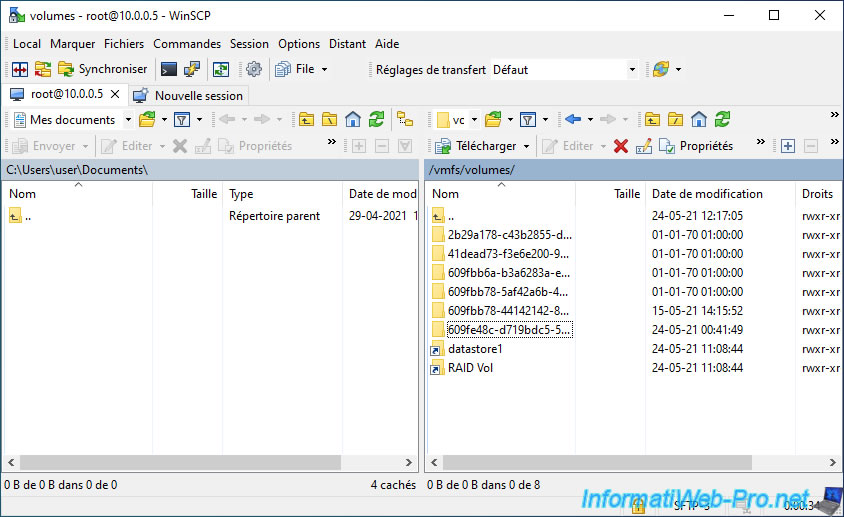Go to remote parent directory icon
The width and height of the screenshot is (844, 517).
pos(652,120)
